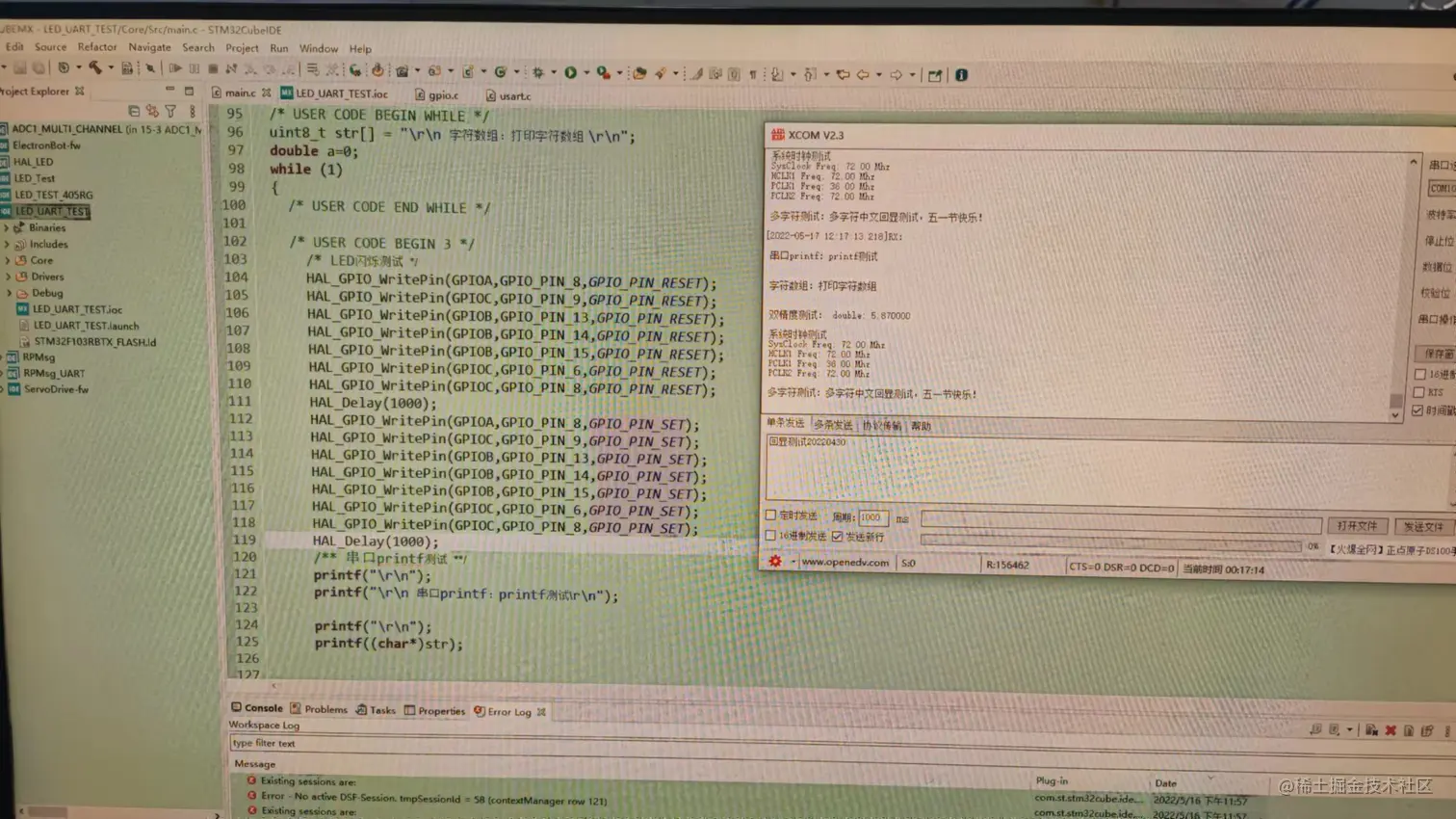The width and height of the screenshot is (1456, 819).
Task: Toggle the checkbox above RTS in XCOM
Action: click(1419, 374)
